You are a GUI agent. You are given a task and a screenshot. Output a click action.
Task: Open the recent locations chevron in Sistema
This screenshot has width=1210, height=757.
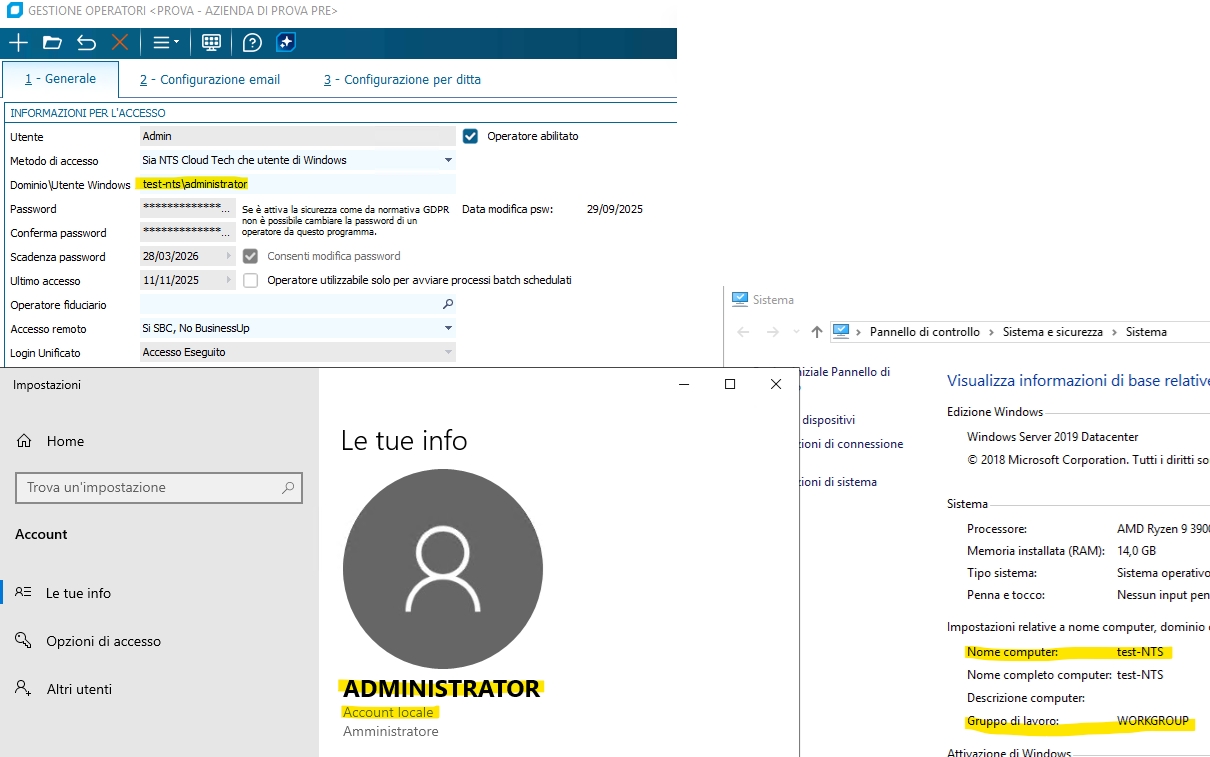796,332
